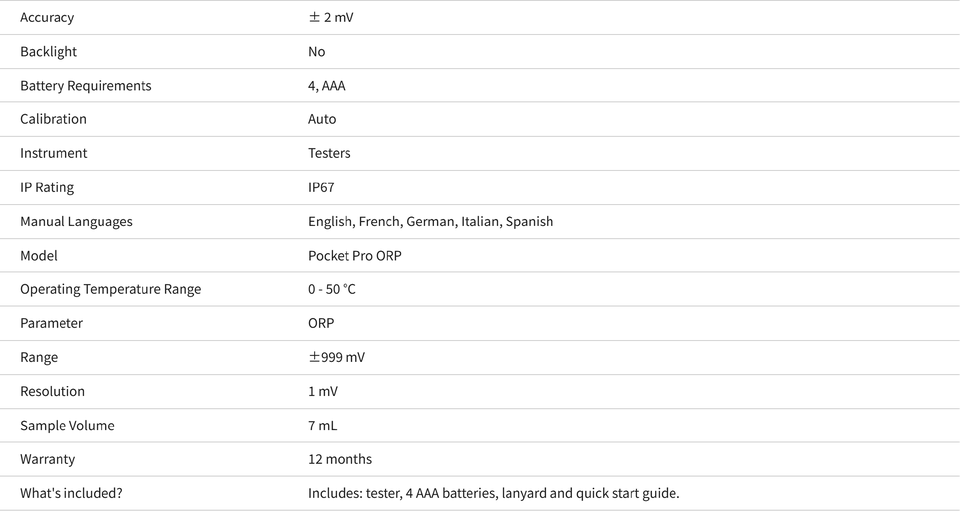
Task: Select the Battery Requirements label
Action: (x=86, y=86)
